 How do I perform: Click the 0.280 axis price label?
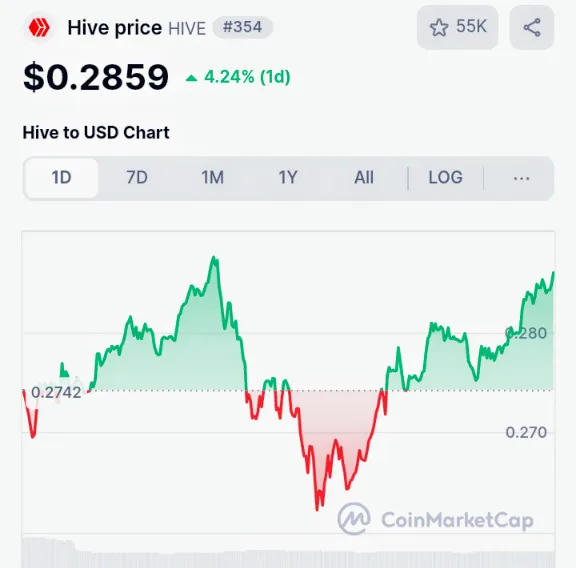tap(526, 334)
